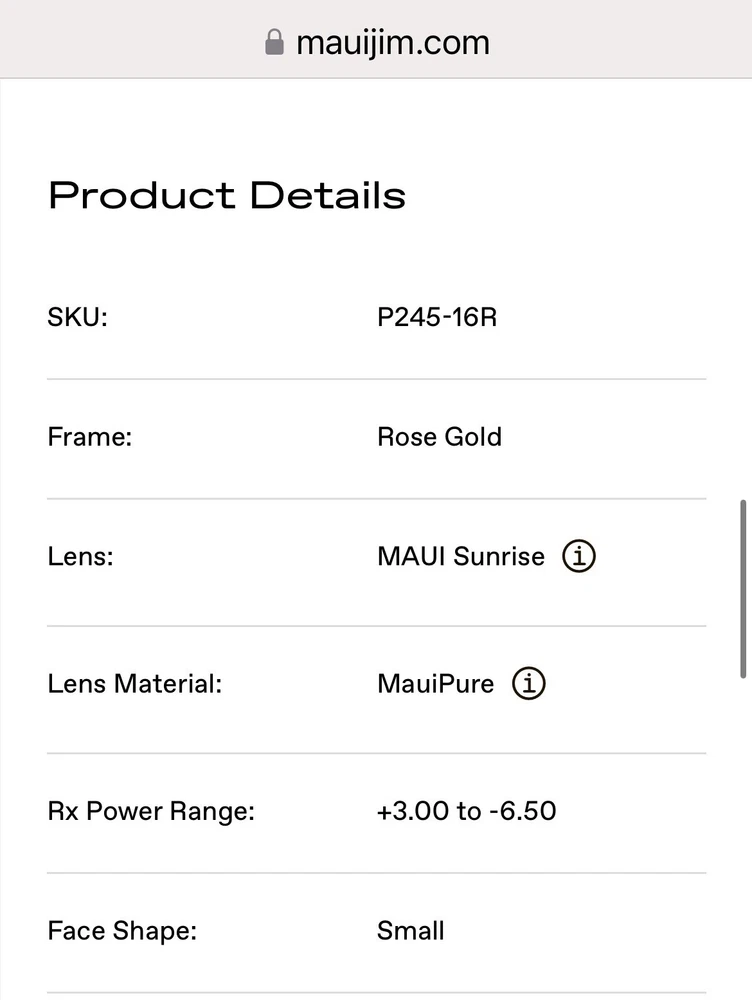Viewport: 752px width, 1000px height.
Task: Click the mauijim.com URL text
Action: (x=393, y=42)
